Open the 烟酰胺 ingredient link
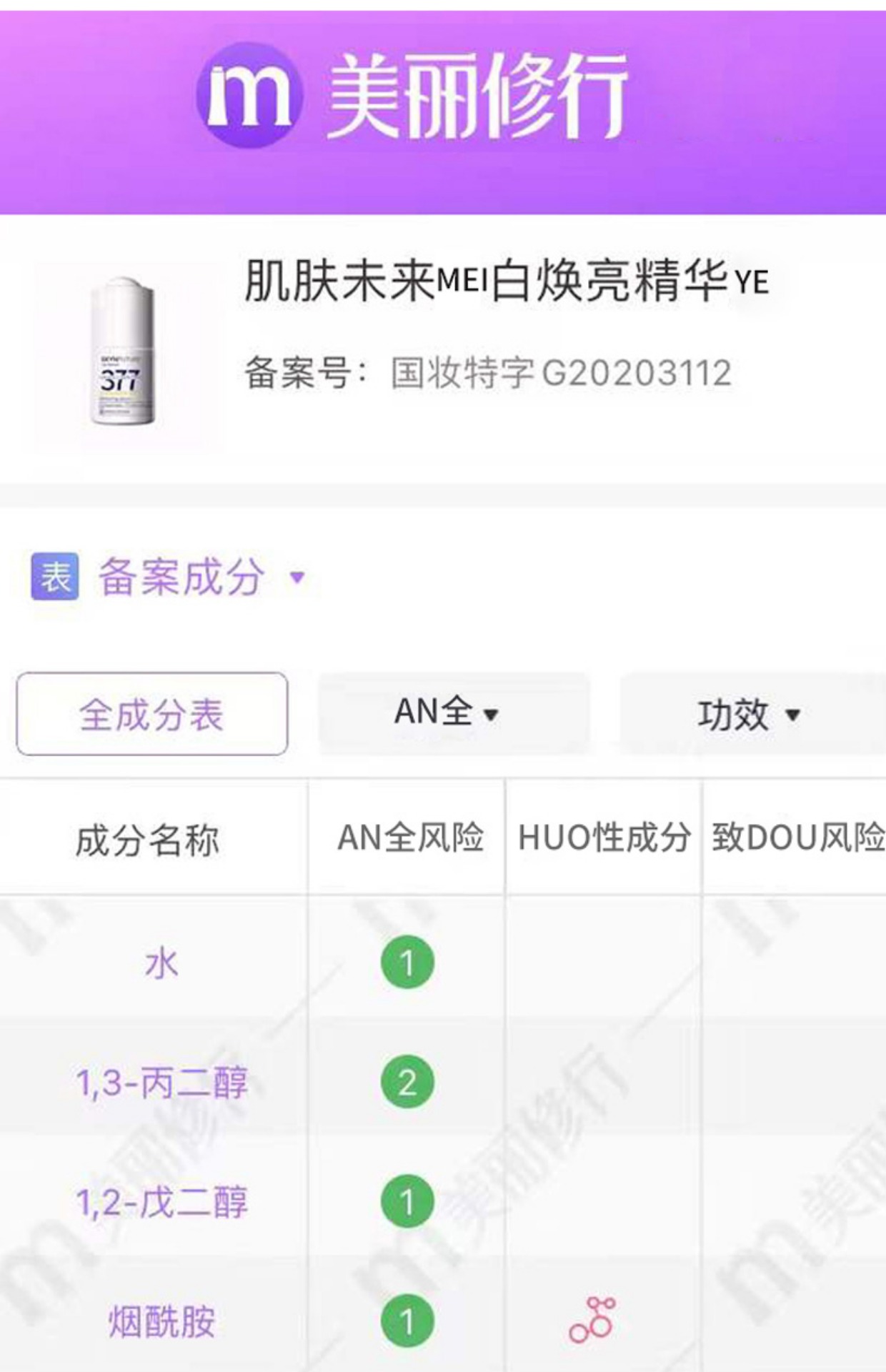886x1372 pixels. [161, 1321]
